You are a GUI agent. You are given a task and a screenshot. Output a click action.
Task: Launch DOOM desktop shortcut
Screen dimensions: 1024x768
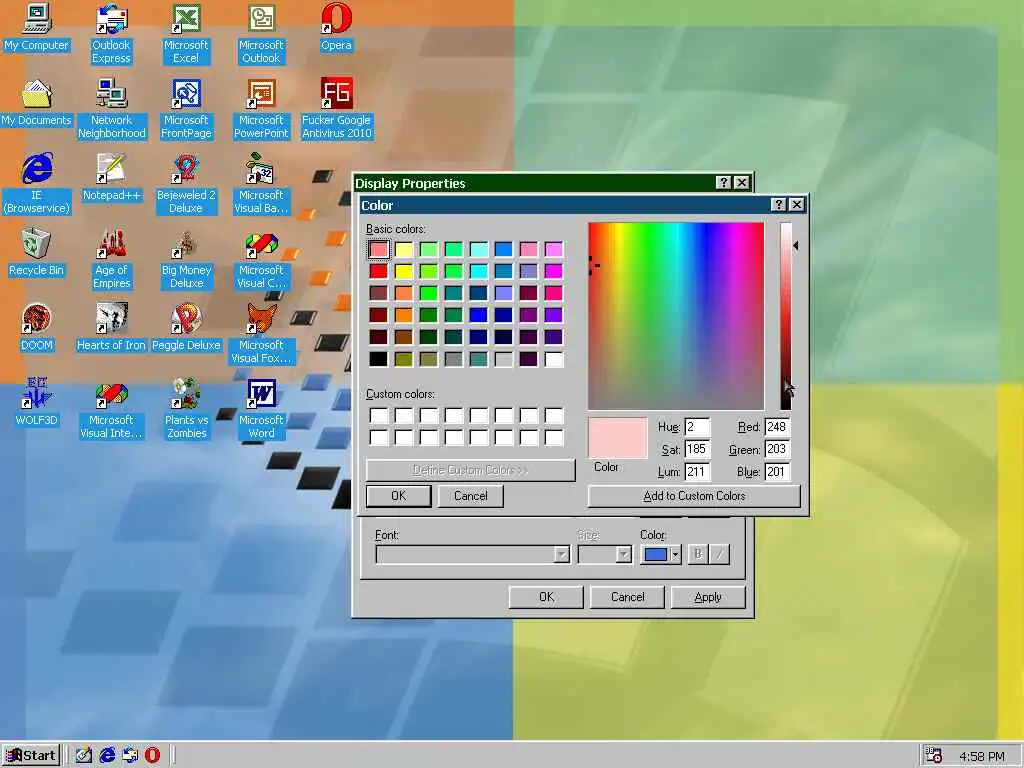pos(37,328)
